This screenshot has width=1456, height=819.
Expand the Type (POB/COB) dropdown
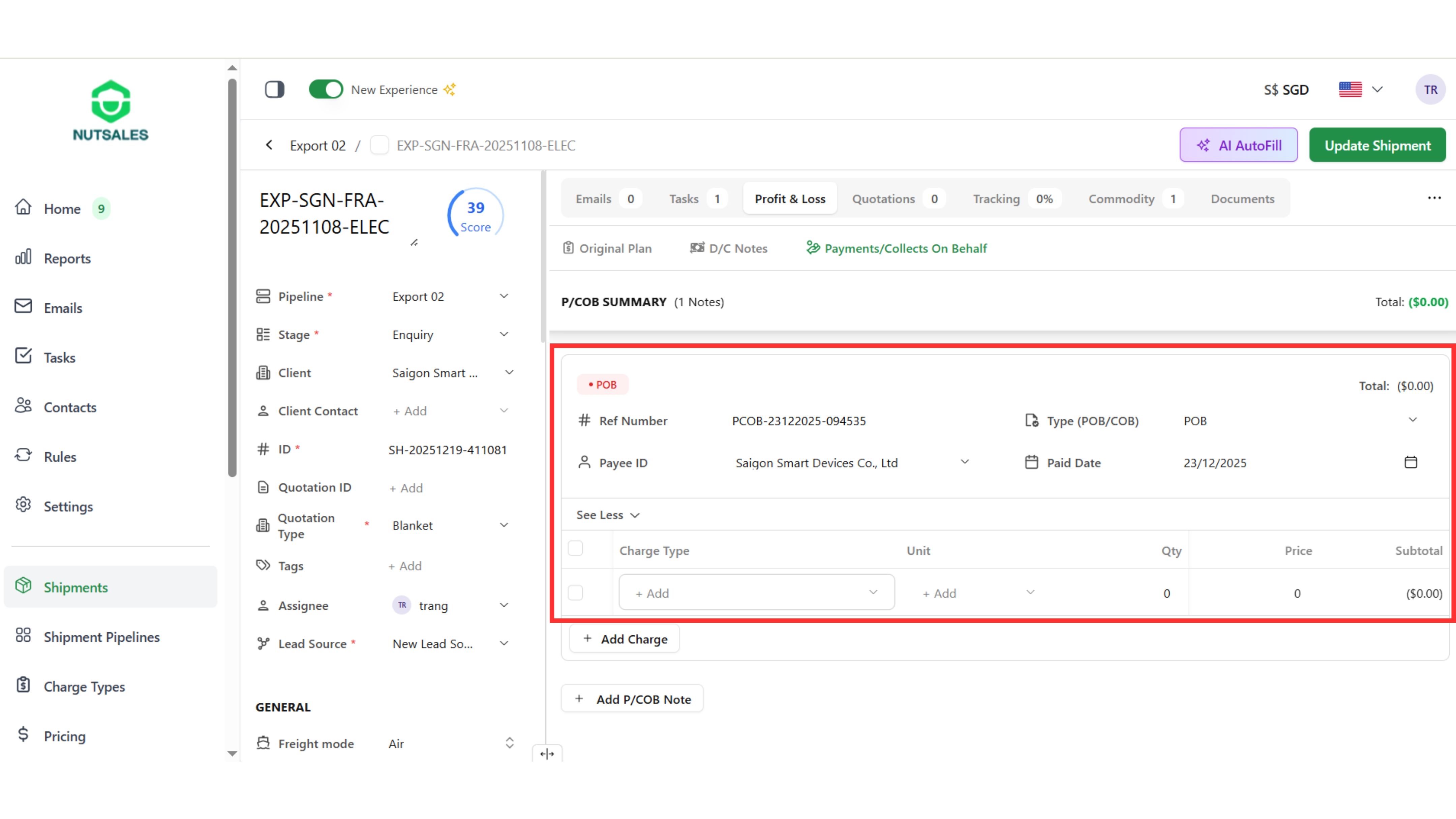click(1412, 420)
